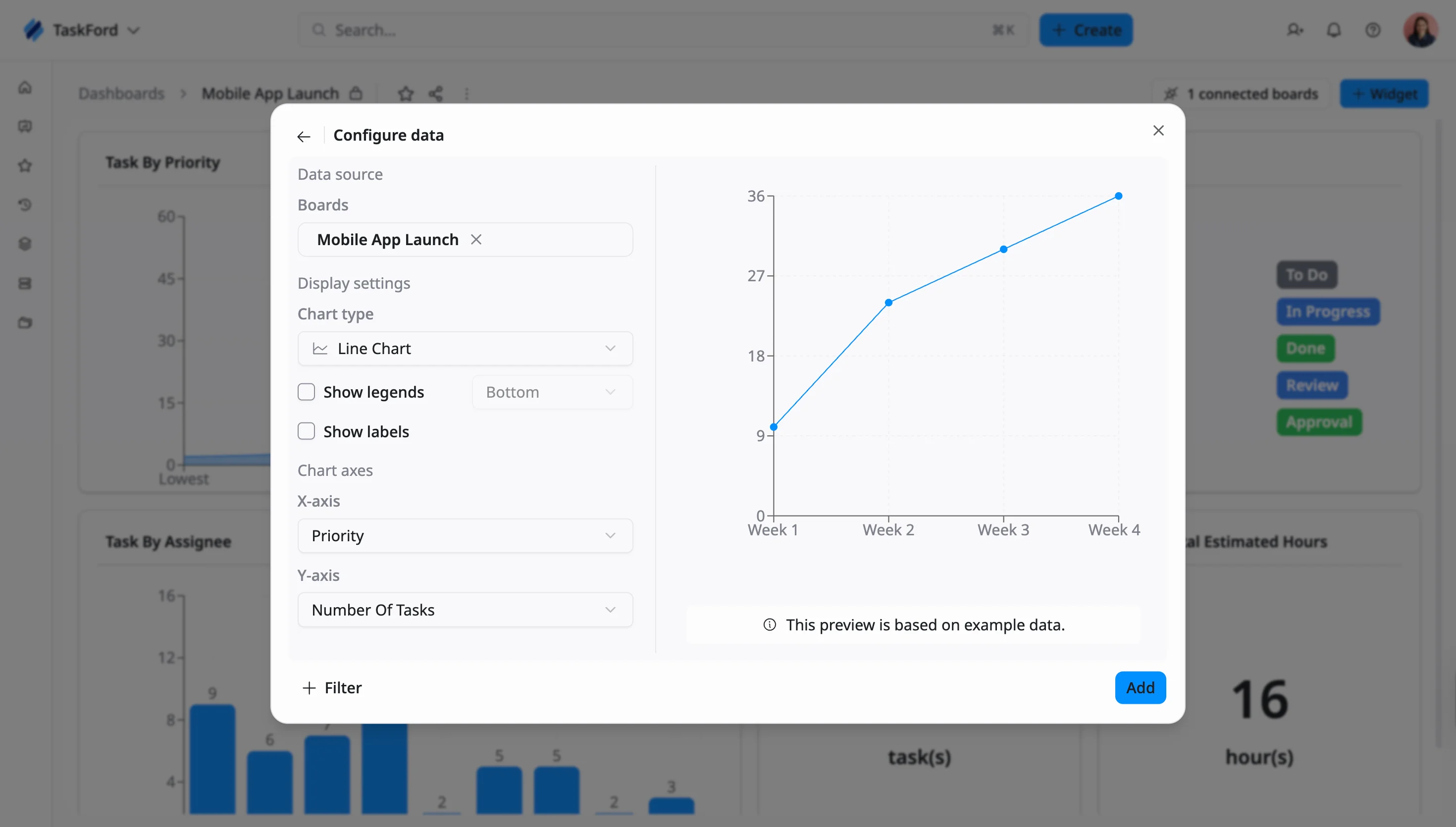
Task: Click the invite user icon in header
Action: coord(1295,30)
